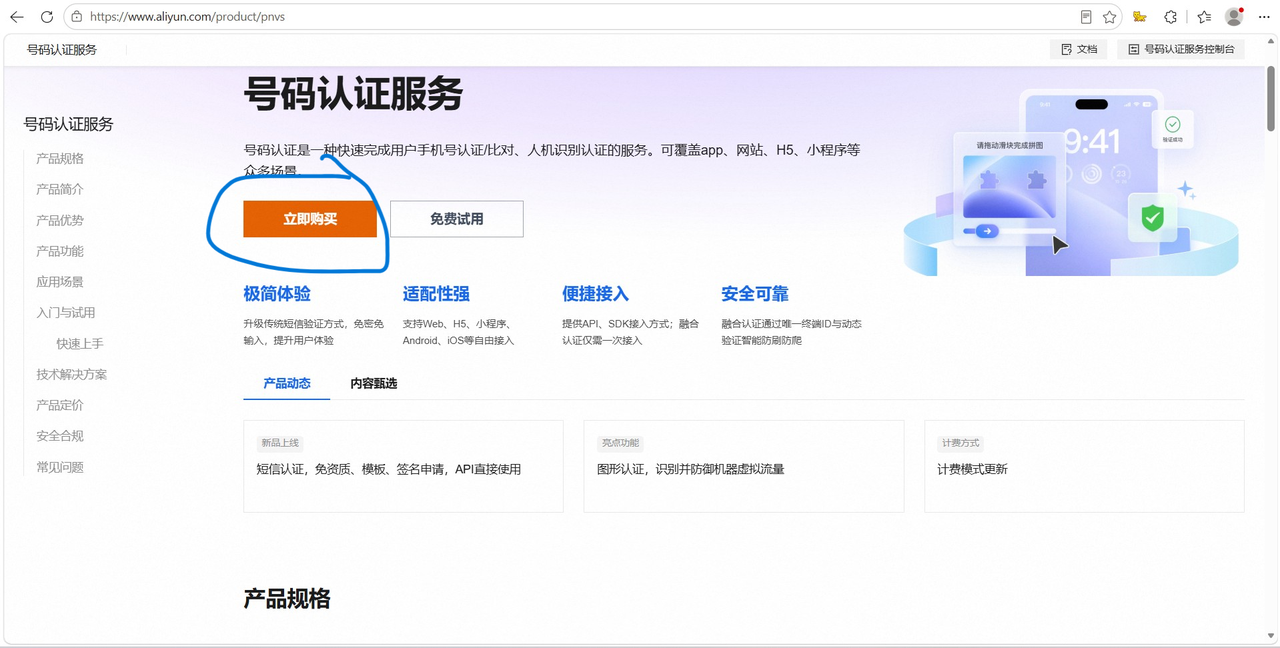
Task: Open the favorites list icon
Action: pos(1204,17)
